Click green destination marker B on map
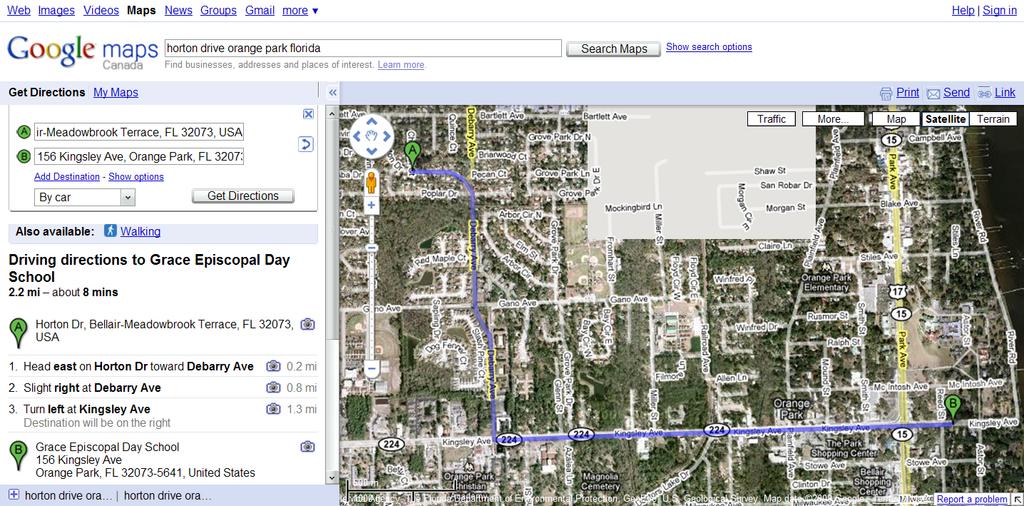This screenshot has width=1024, height=506. pos(952,407)
